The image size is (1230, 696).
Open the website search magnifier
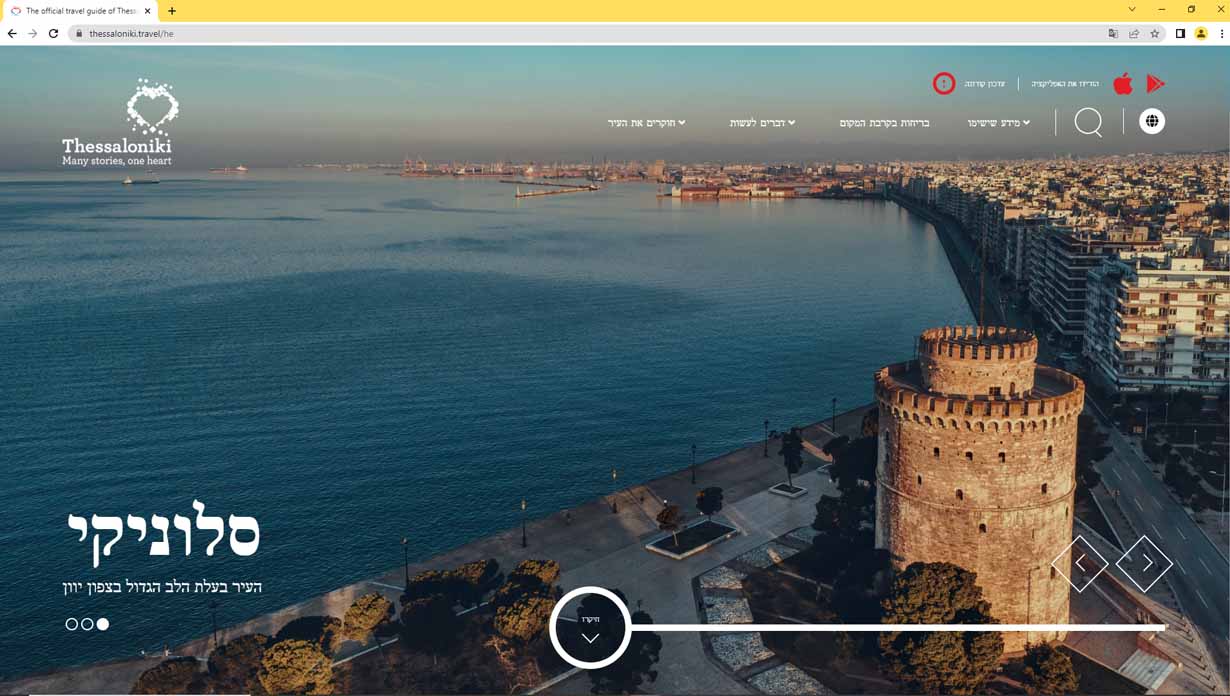[1088, 122]
